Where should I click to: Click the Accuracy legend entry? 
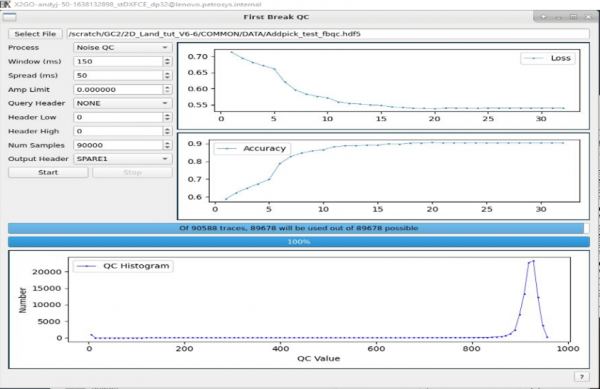pos(253,148)
